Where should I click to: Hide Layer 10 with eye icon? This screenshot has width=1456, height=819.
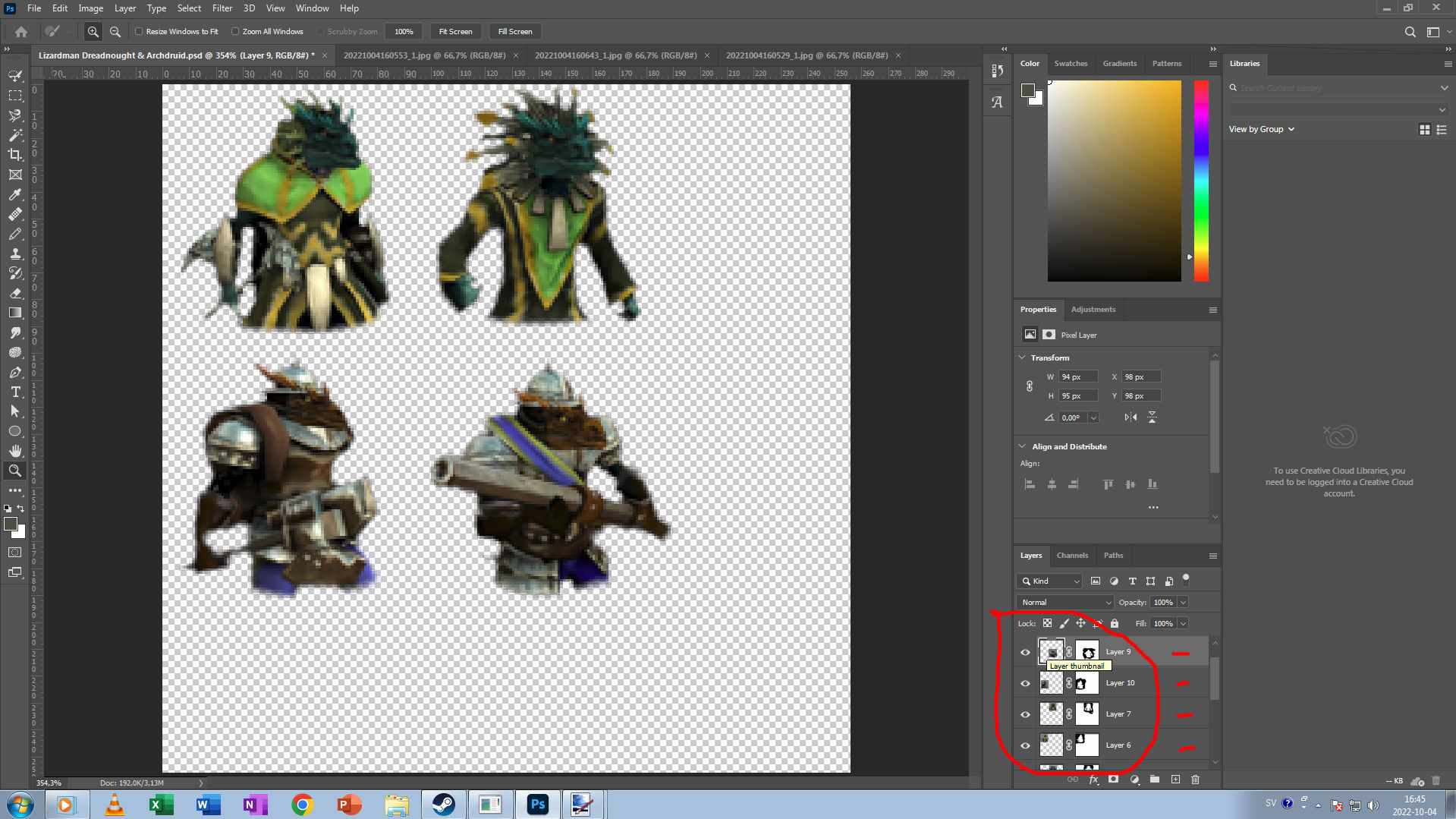1025,683
